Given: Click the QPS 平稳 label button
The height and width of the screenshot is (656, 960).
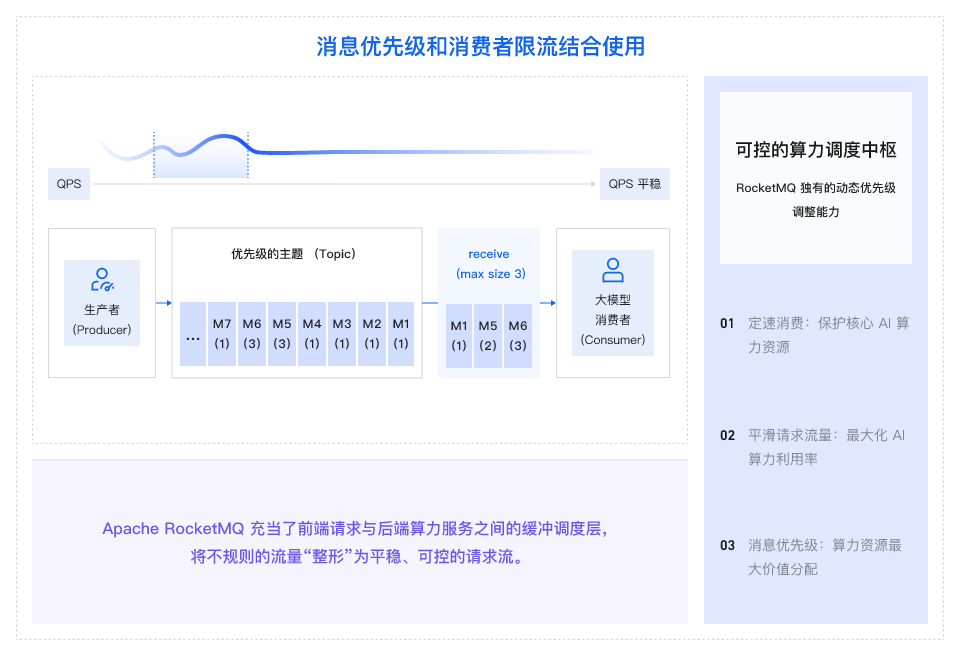Looking at the screenshot, I should pyautogui.click(x=634, y=183).
